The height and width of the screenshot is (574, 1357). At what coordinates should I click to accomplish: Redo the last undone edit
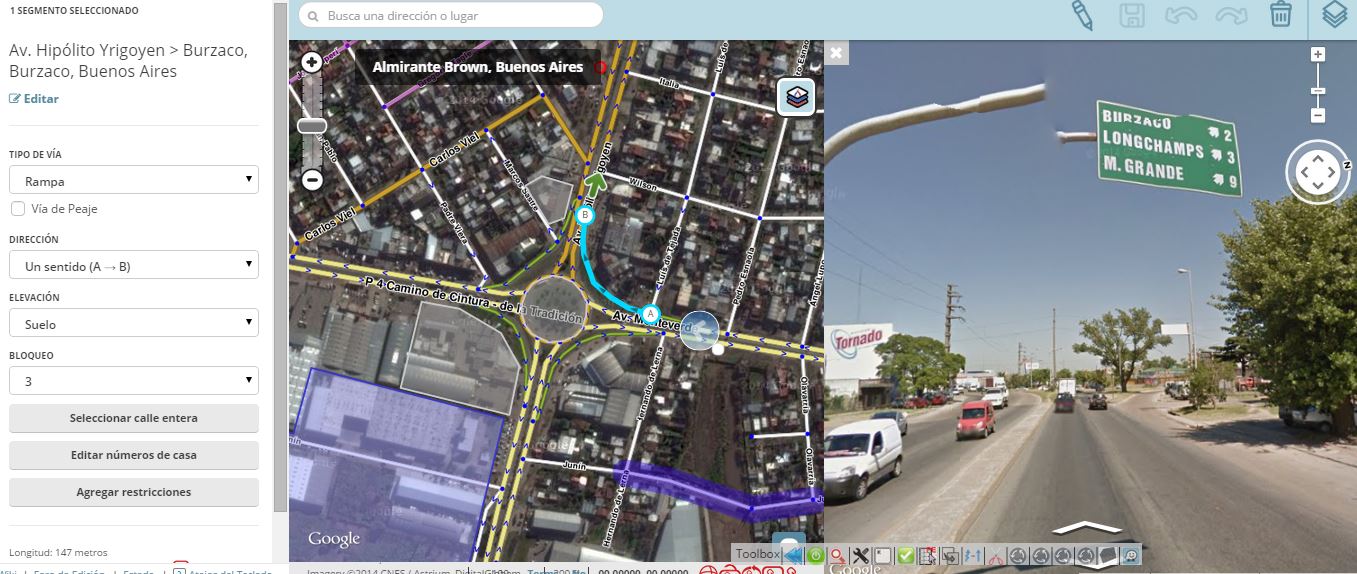[x=1231, y=15]
